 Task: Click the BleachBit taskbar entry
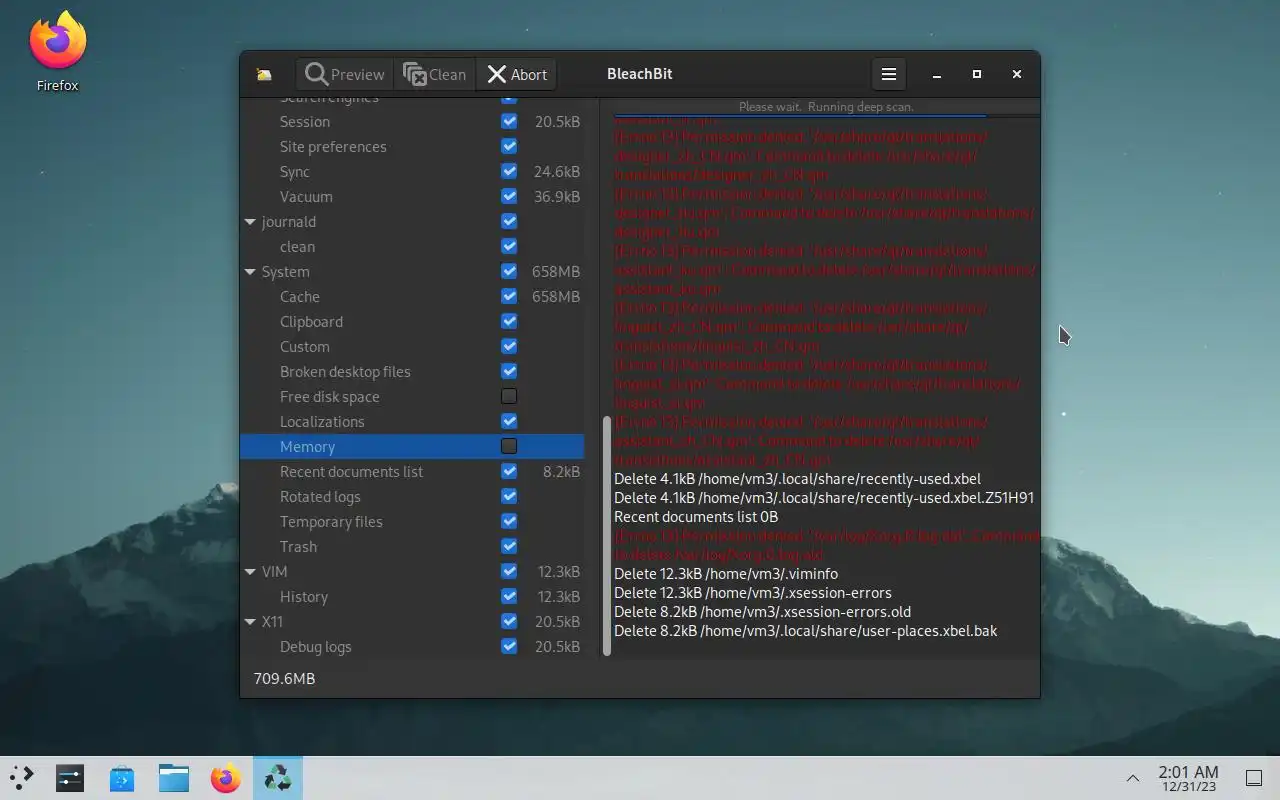point(278,778)
